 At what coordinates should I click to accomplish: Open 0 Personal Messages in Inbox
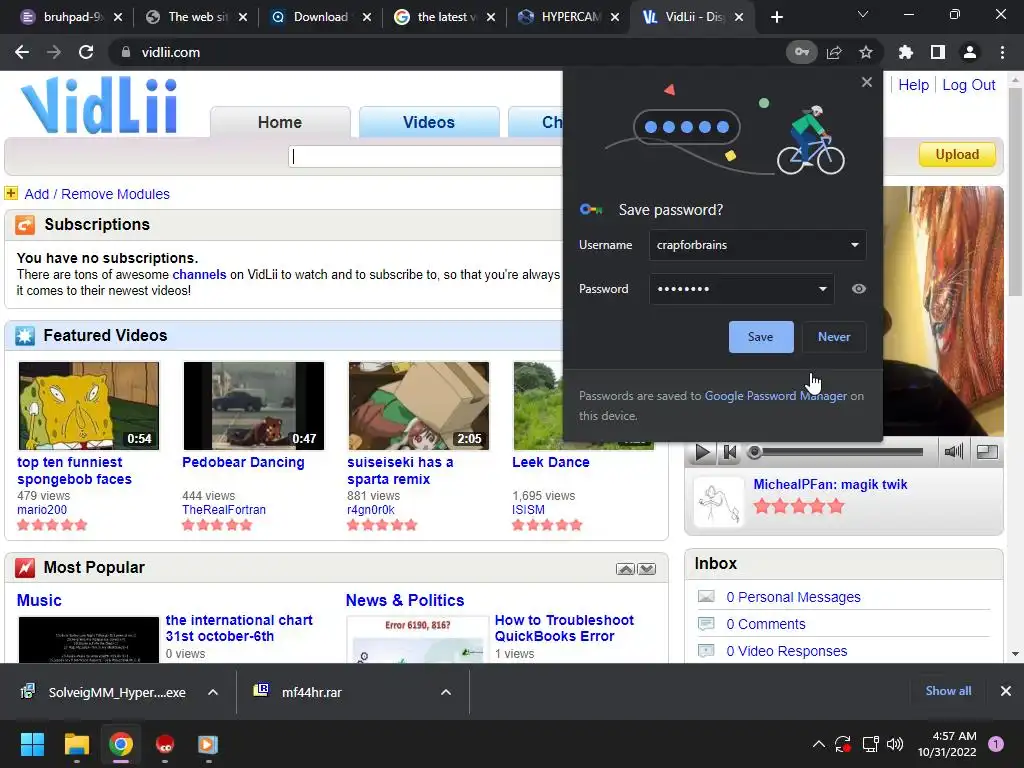[x=793, y=598]
